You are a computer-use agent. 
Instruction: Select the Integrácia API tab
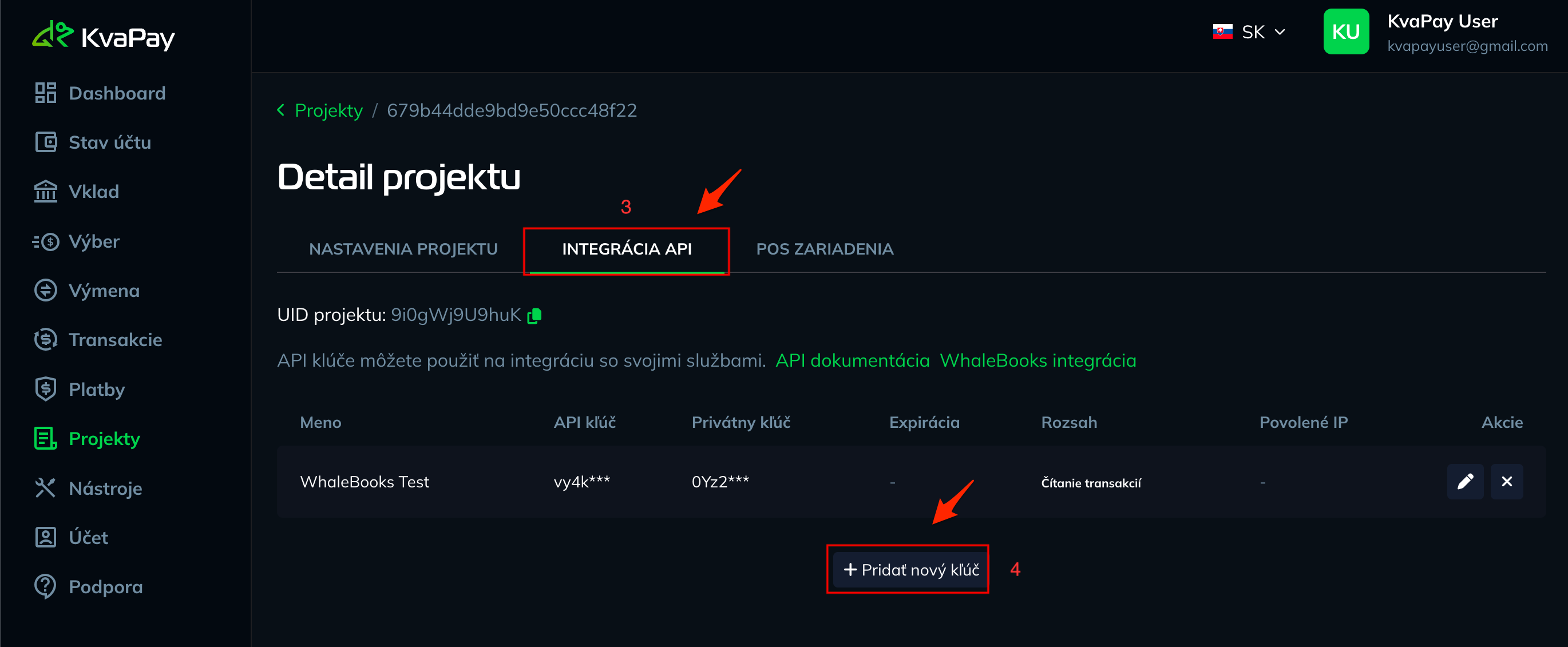[627, 249]
